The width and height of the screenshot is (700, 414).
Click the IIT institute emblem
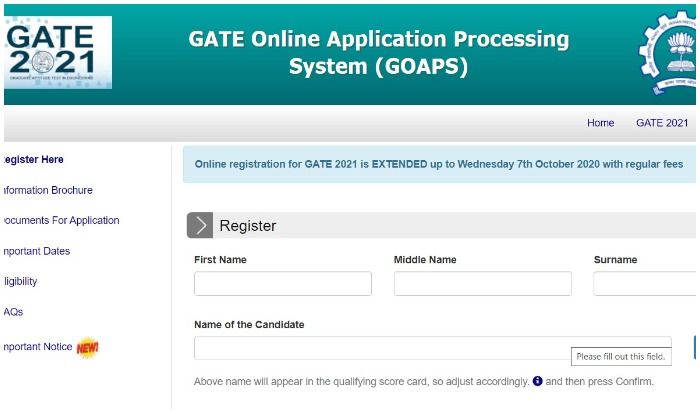click(668, 52)
